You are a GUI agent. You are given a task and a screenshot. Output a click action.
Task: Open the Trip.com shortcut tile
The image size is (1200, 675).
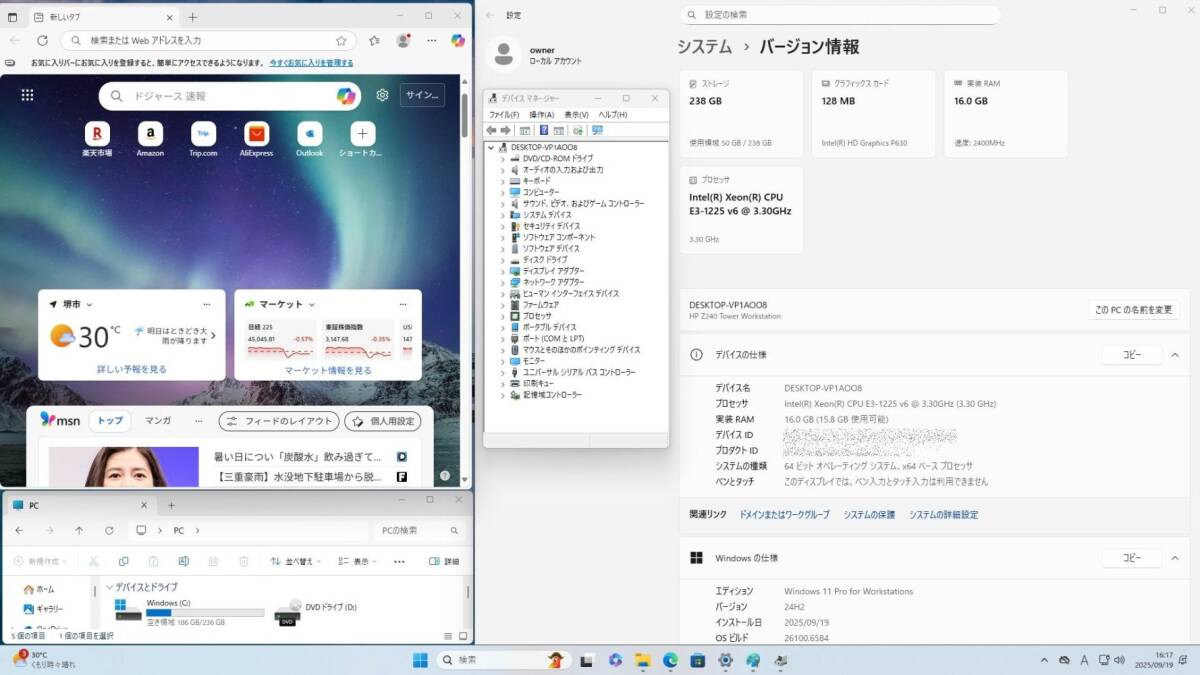(x=203, y=139)
